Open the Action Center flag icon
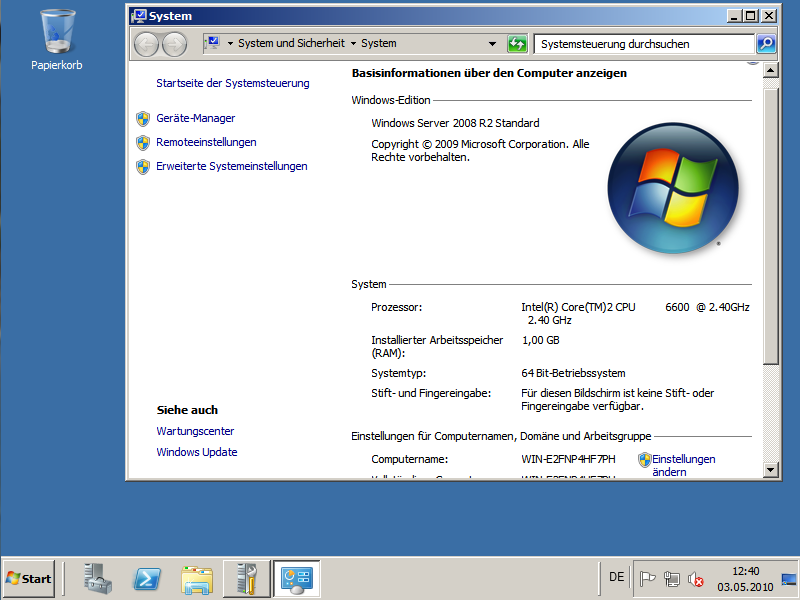 point(647,579)
